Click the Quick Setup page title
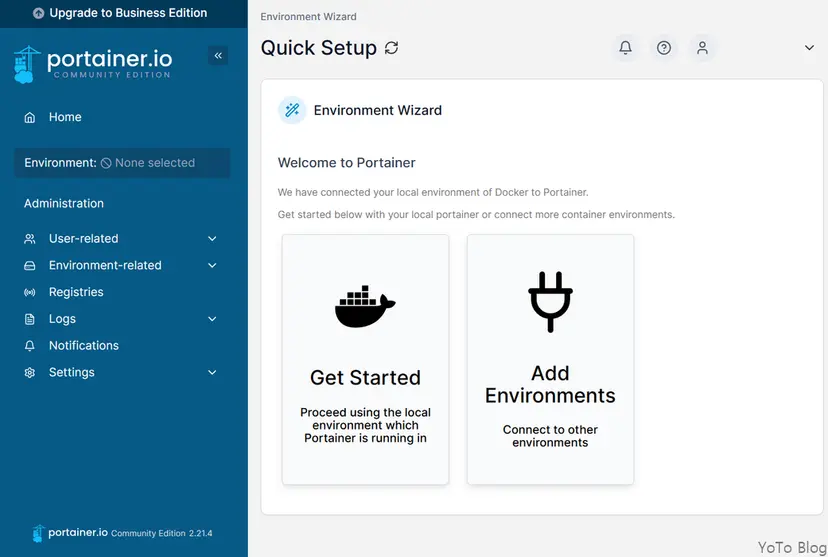 click(x=319, y=48)
